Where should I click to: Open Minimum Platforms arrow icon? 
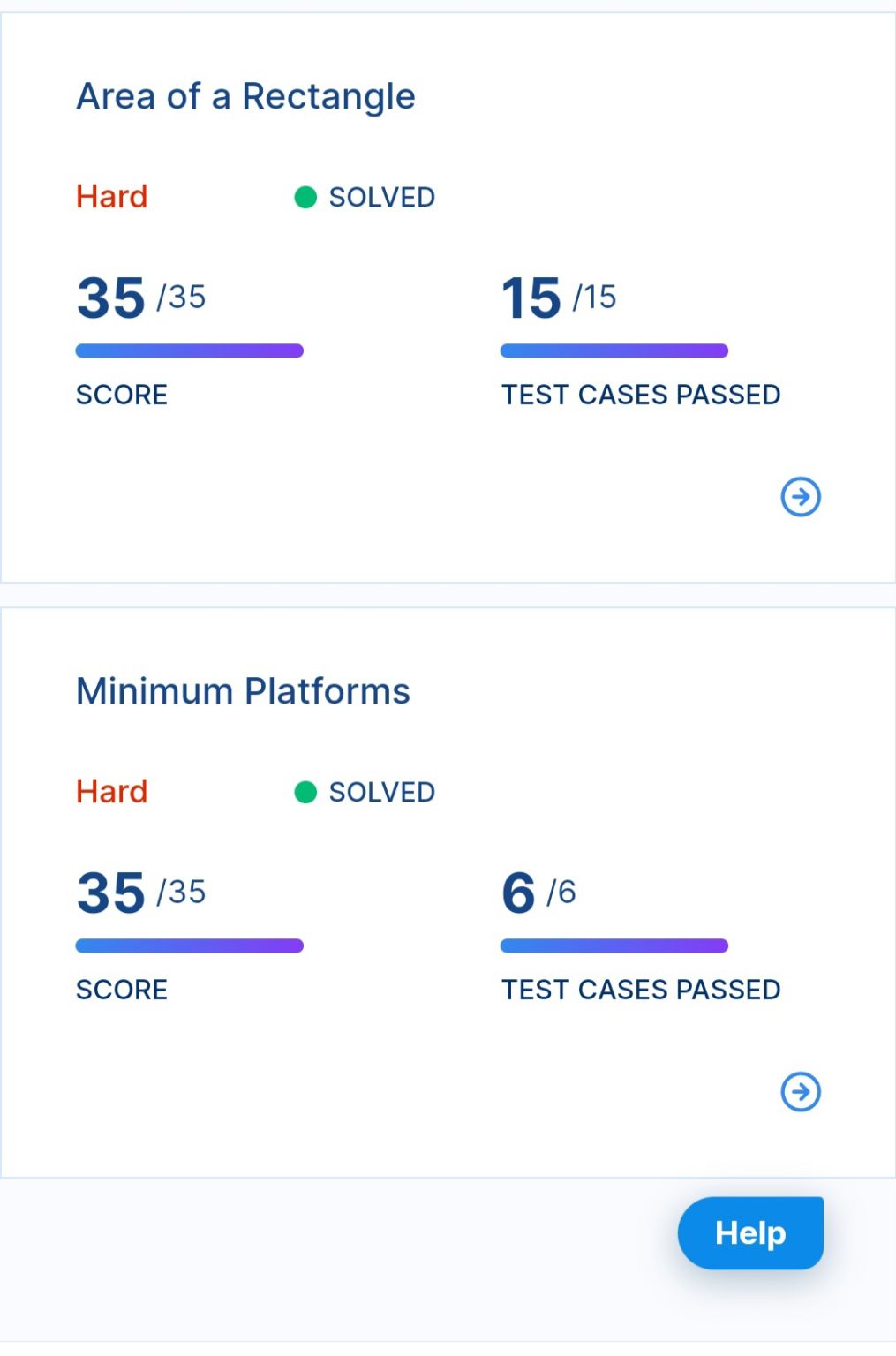pyautogui.click(x=801, y=1091)
